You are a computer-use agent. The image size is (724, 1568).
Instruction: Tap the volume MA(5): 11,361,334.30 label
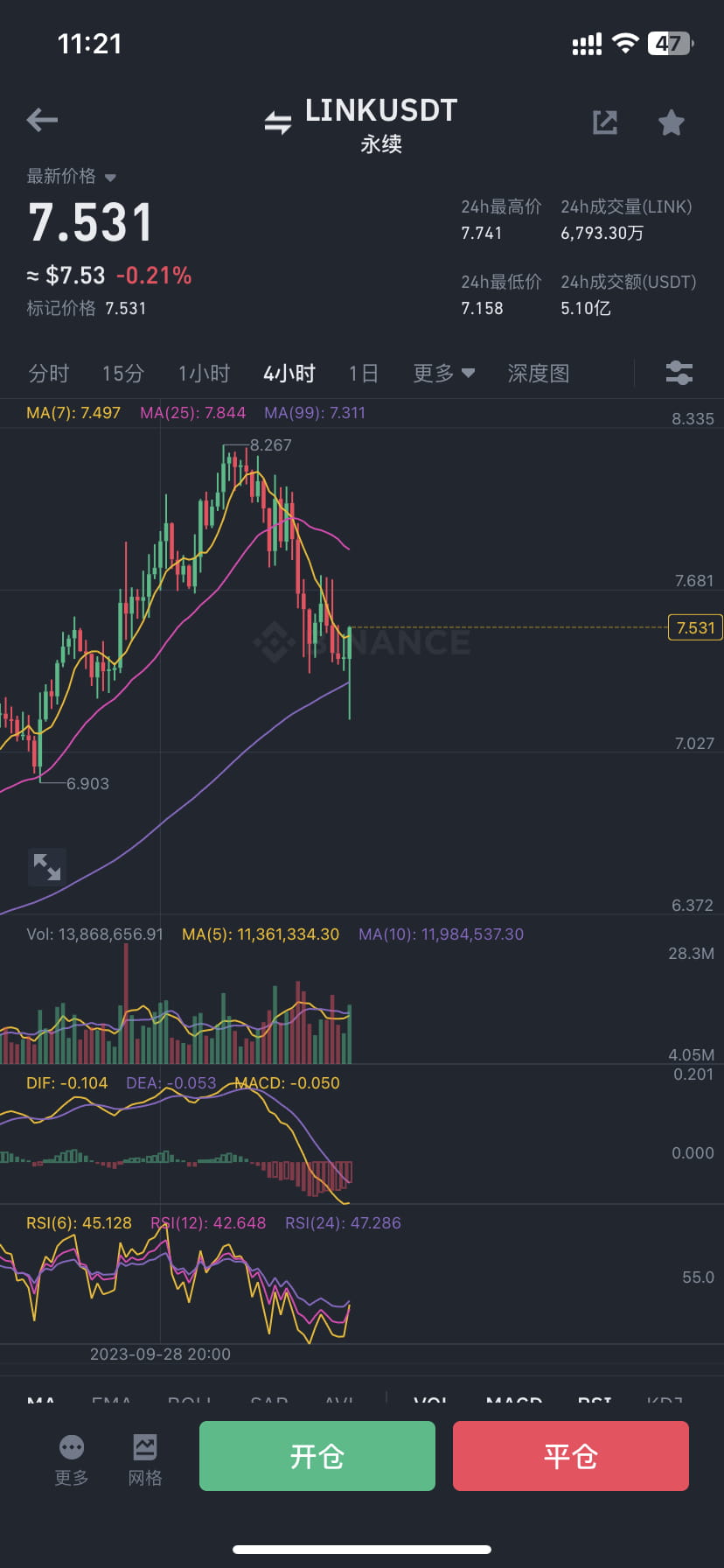coord(261,934)
